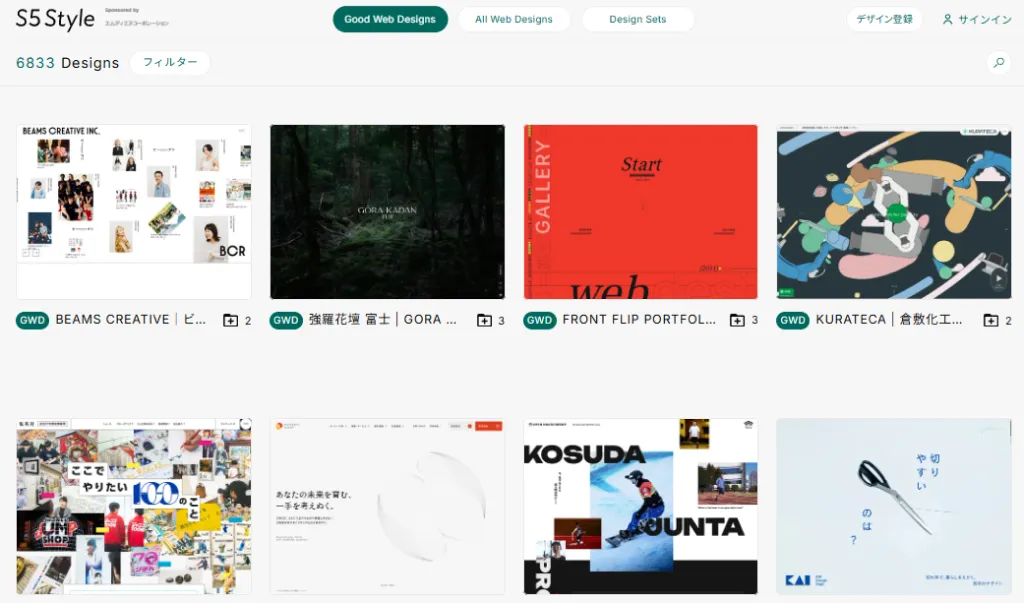Image resolution: width=1024 pixels, height=603 pixels.
Task: Open the KURATECA illustrated thumbnail
Action: pos(893,212)
